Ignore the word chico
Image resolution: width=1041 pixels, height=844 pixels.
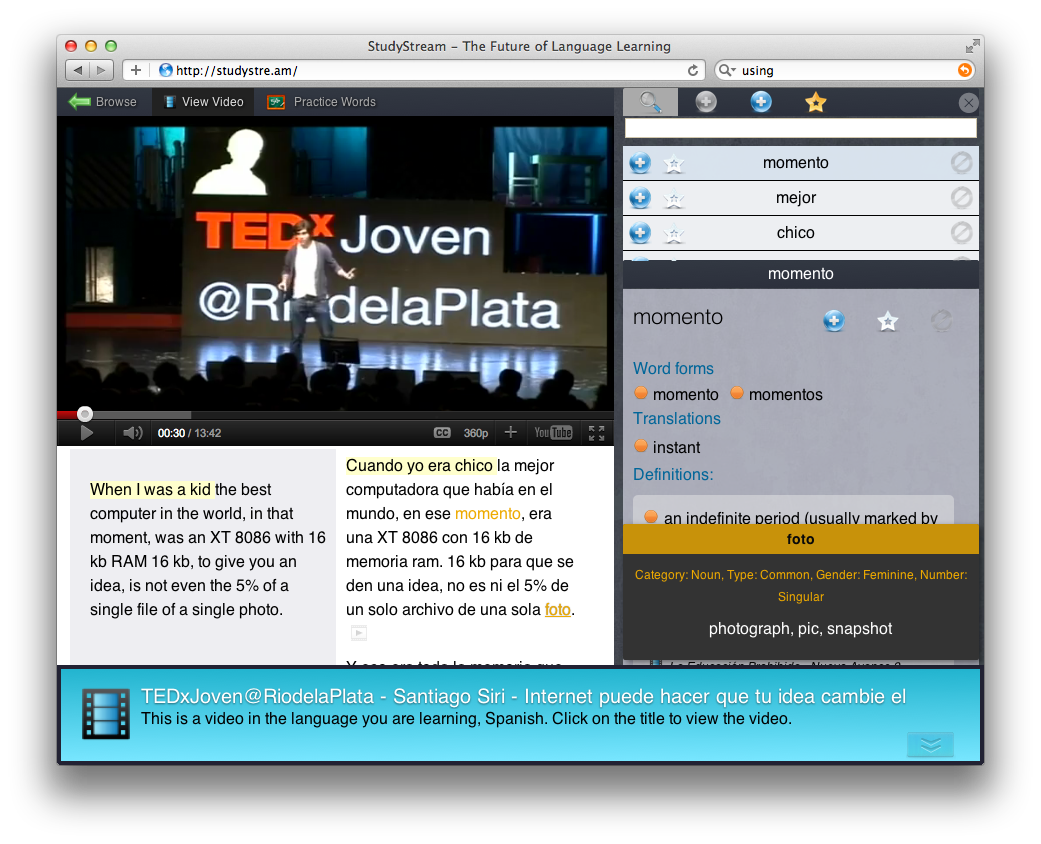[x=961, y=233]
